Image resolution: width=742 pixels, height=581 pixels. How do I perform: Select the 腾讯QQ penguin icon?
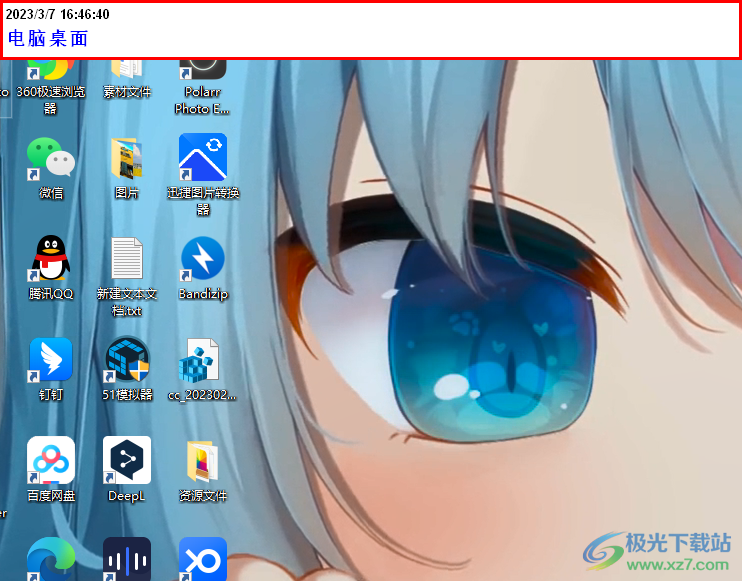(x=51, y=258)
